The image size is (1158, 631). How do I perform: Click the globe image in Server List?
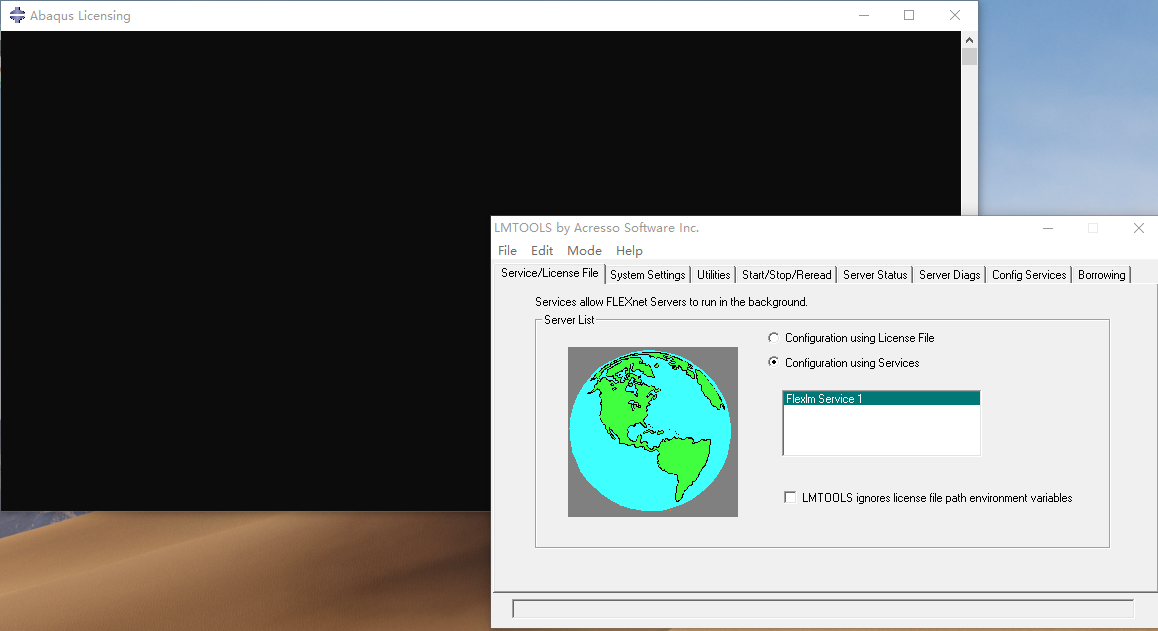pyautogui.click(x=652, y=432)
